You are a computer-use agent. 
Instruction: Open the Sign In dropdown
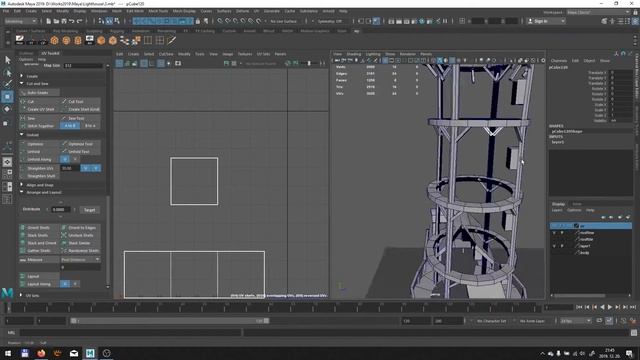point(546,21)
